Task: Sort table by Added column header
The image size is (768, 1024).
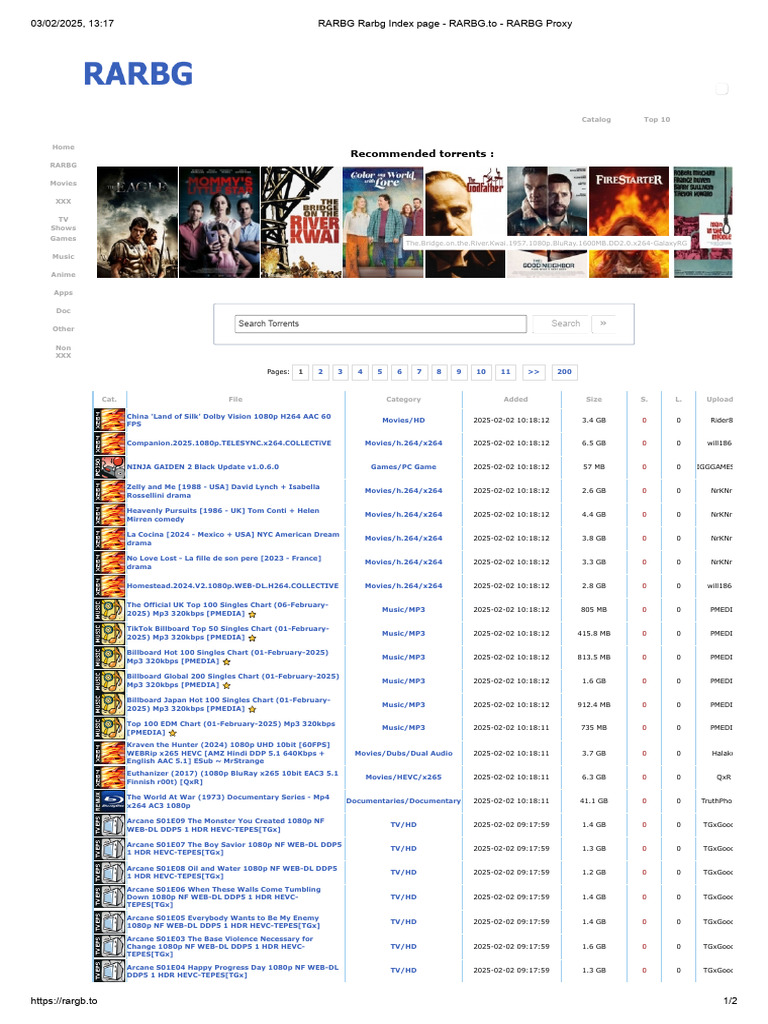Action: click(515, 400)
